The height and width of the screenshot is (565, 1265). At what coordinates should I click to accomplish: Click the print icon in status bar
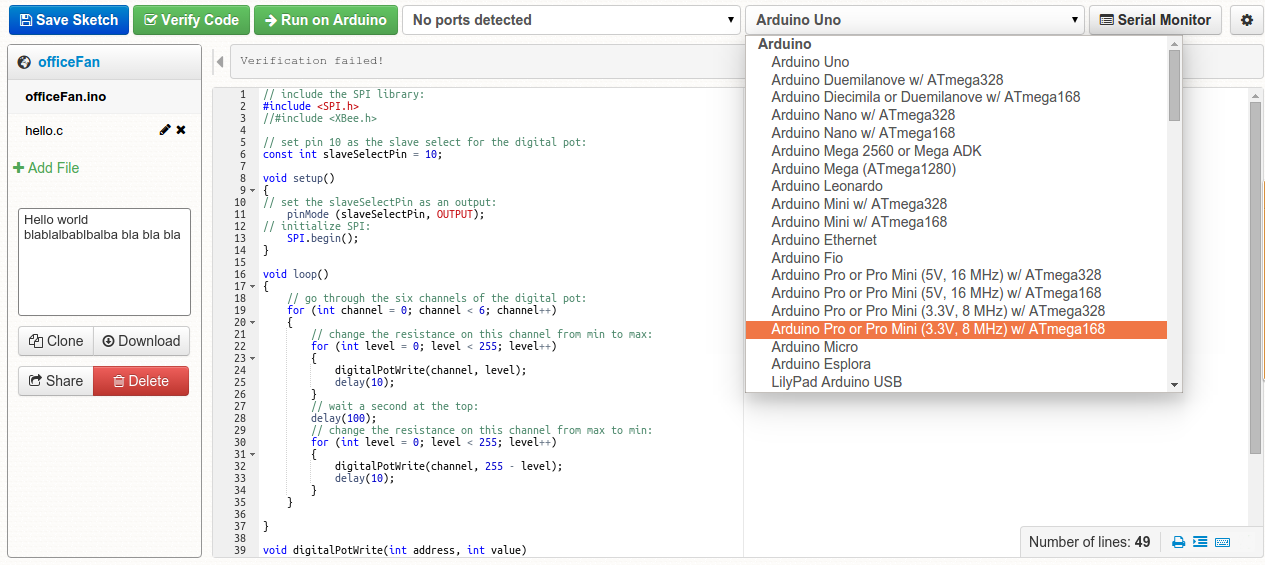pyautogui.click(x=1179, y=542)
